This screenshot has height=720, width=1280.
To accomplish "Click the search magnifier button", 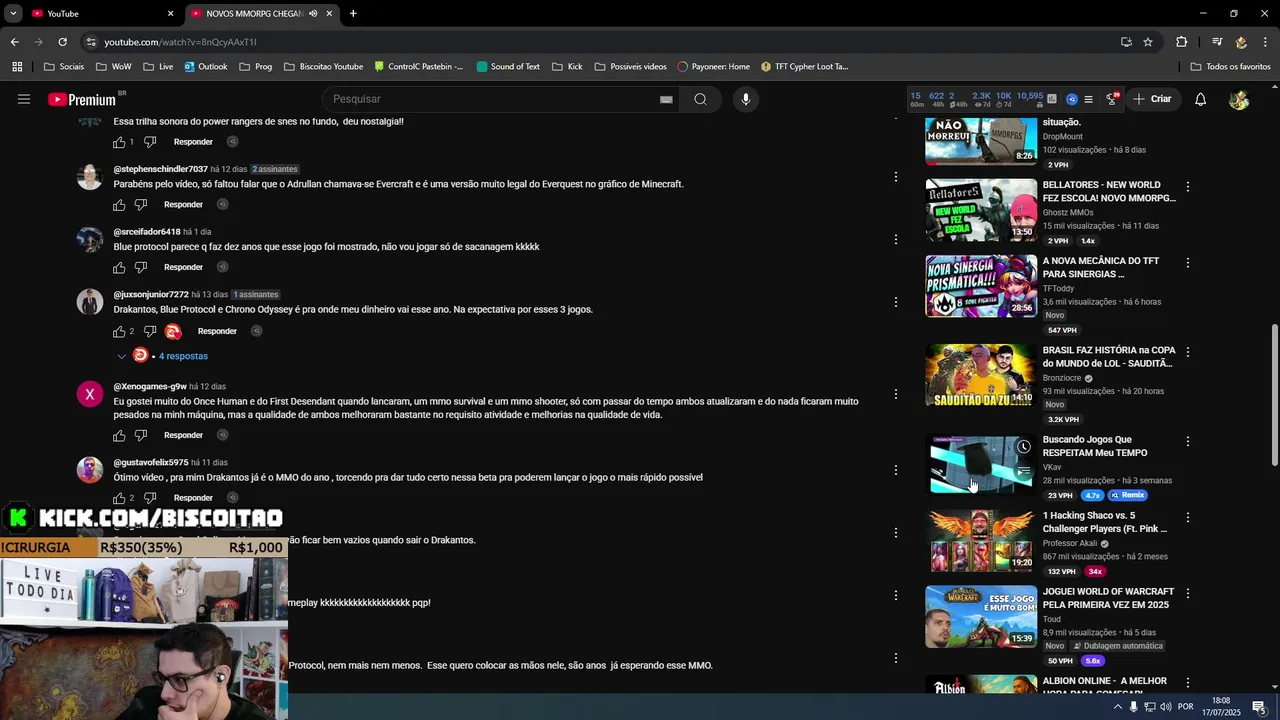I will click(x=700, y=99).
